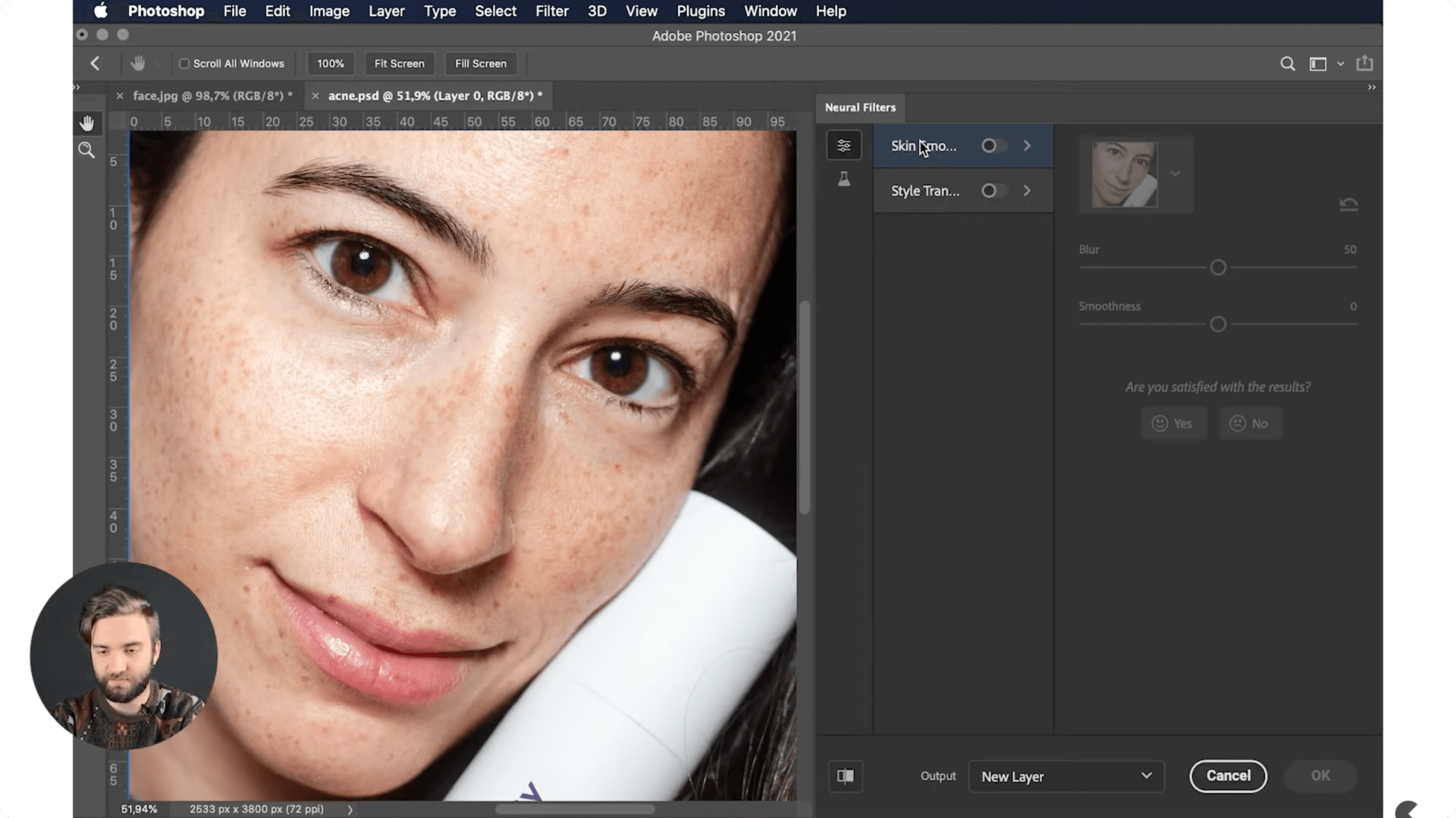Click the horizontal canvas scrollbar

pos(575,809)
